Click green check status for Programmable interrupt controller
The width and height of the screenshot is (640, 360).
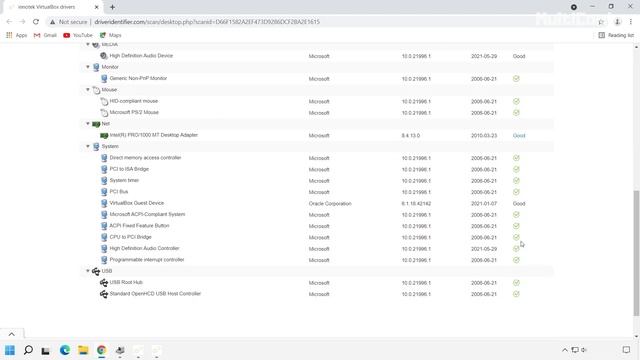(516, 260)
